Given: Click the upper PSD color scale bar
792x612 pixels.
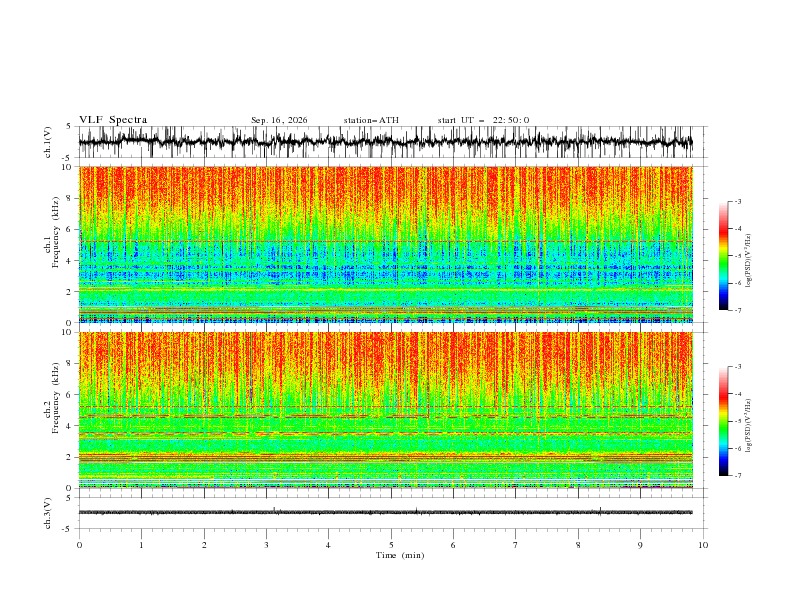Looking at the screenshot, I should [723, 255].
